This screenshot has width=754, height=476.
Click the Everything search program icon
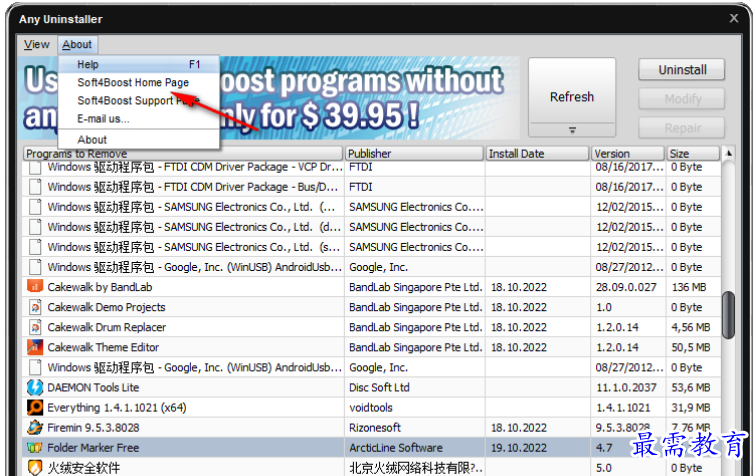click(x=35, y=408)
